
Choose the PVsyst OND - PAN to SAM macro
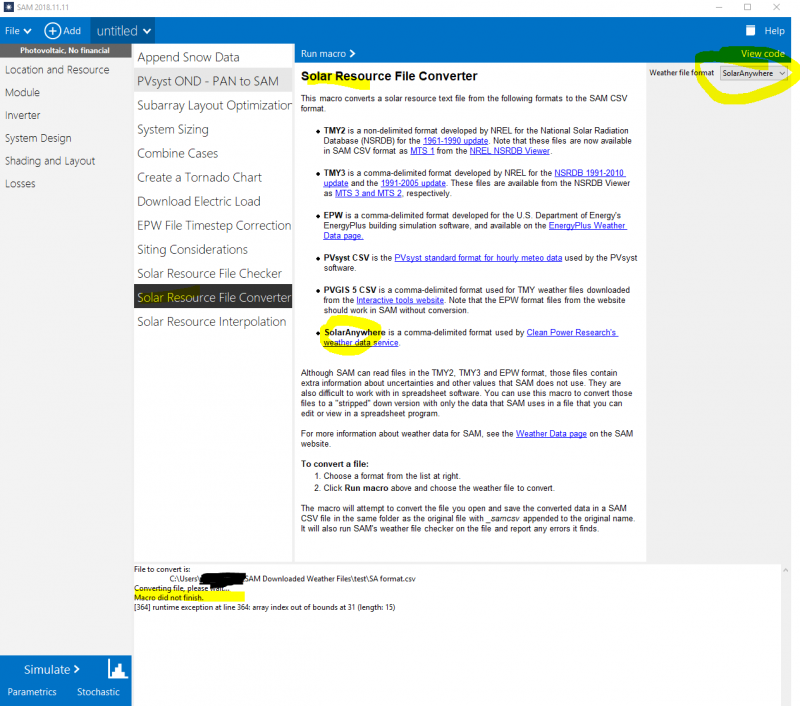(208, 81)
